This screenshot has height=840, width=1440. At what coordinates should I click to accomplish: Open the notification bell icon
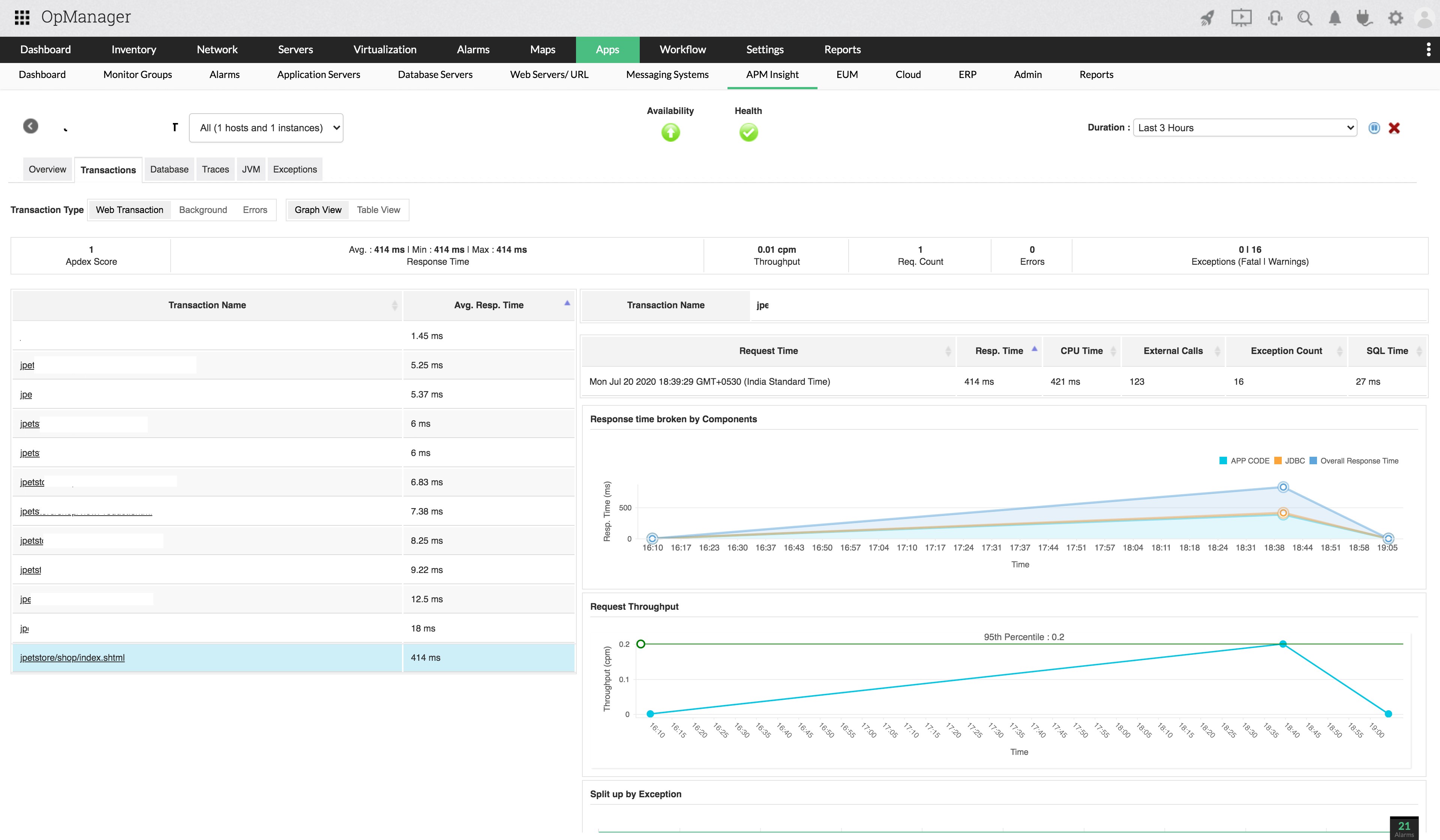pyautogui.click(x=1334, y=18)
